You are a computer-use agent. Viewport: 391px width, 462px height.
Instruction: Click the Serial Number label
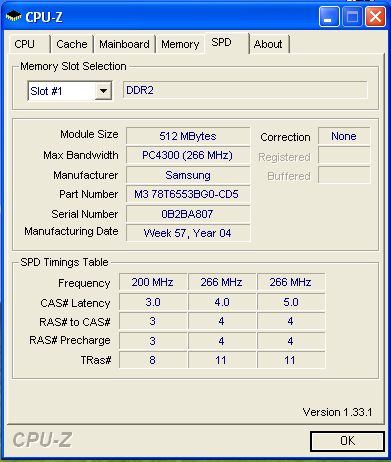[85, 214]
